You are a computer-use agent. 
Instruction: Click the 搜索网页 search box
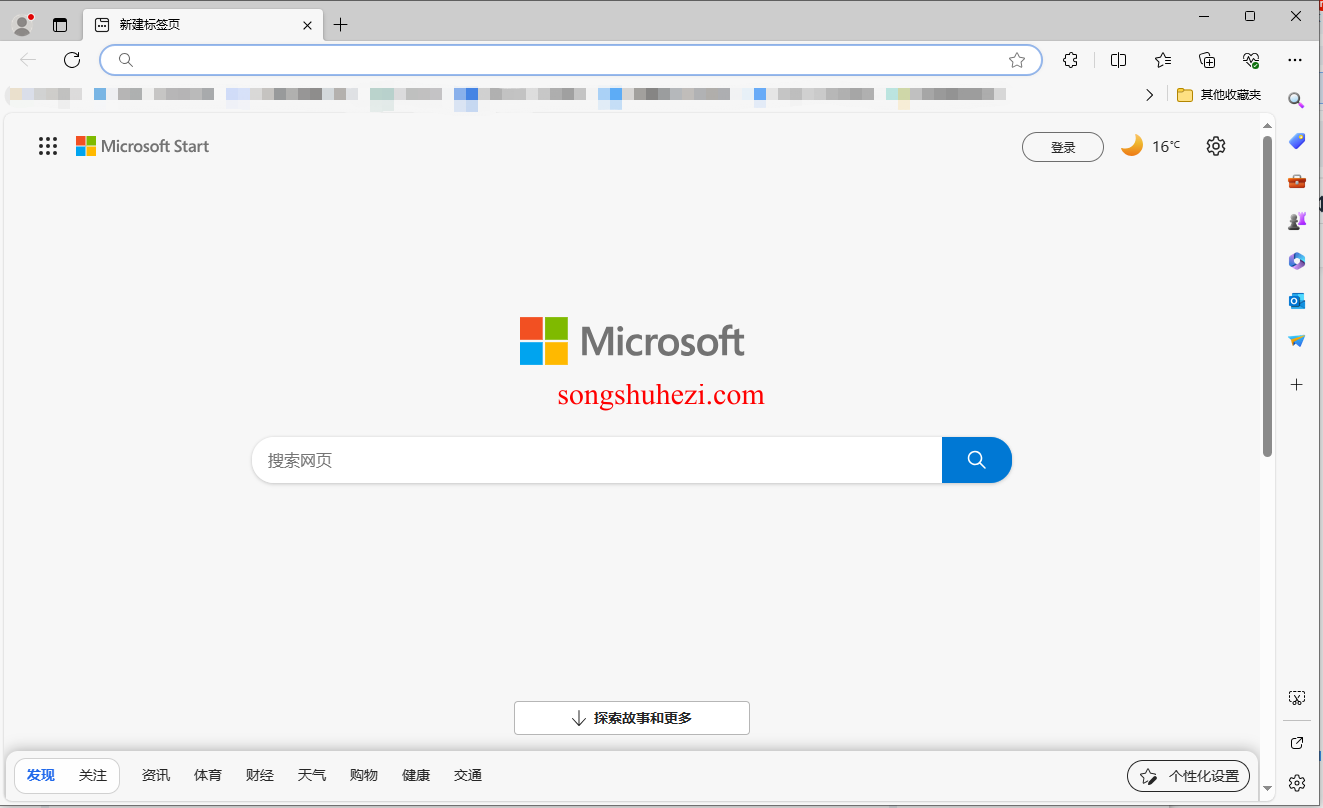pyautogui.click(x=596, y=460)
